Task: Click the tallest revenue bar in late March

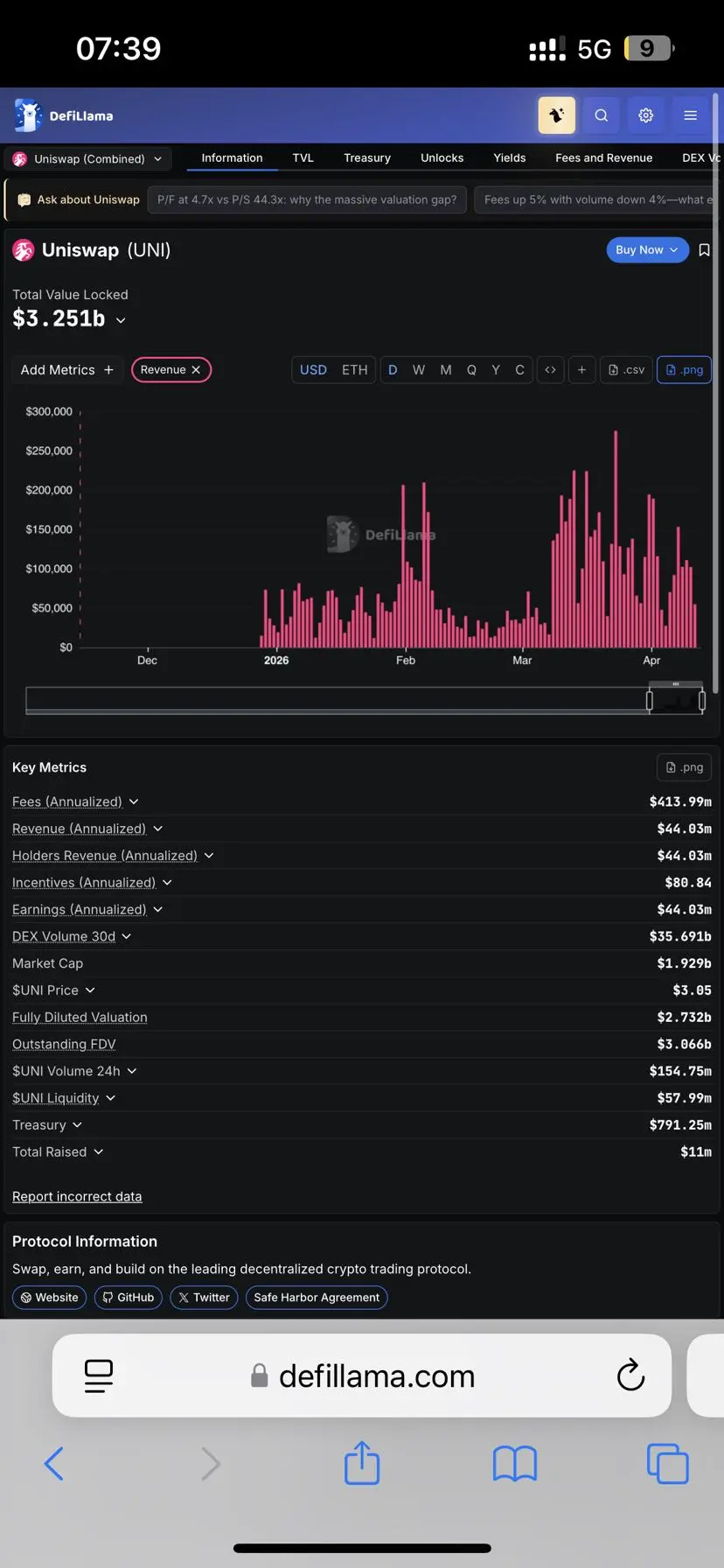Action: 616,539
